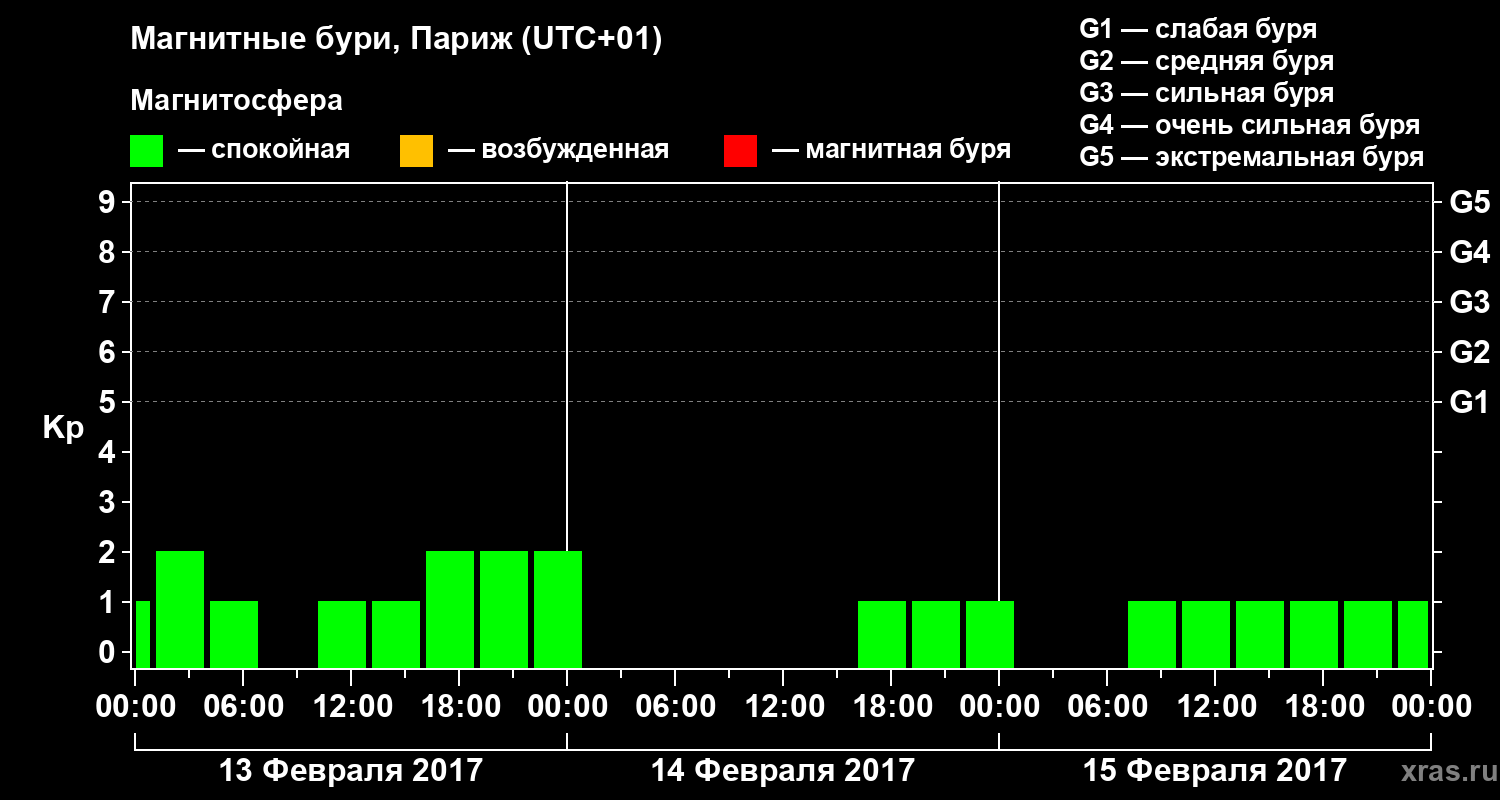Click the 'Магнитосфера' heading

point(237,101)
